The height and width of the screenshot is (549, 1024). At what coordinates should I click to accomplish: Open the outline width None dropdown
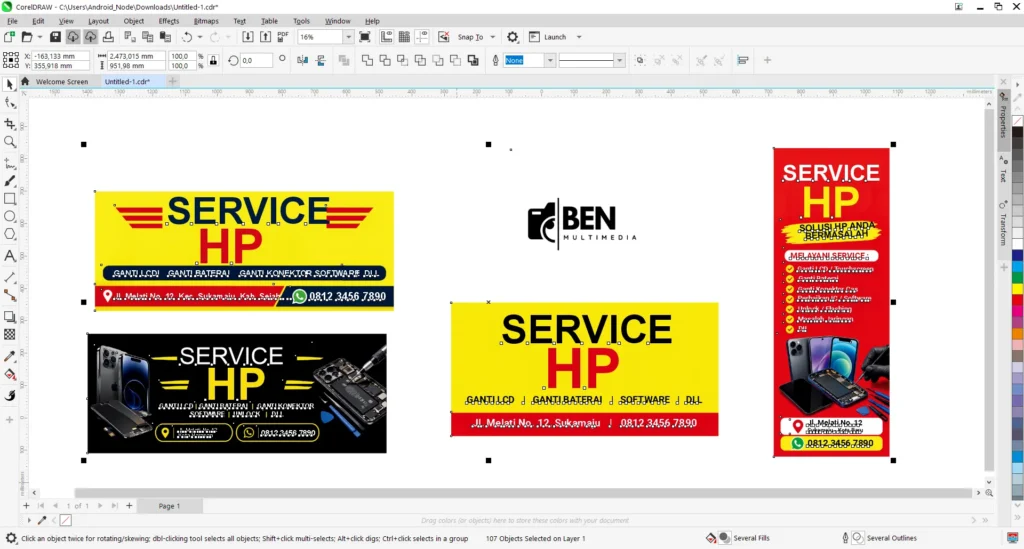(x=550, y=60)
